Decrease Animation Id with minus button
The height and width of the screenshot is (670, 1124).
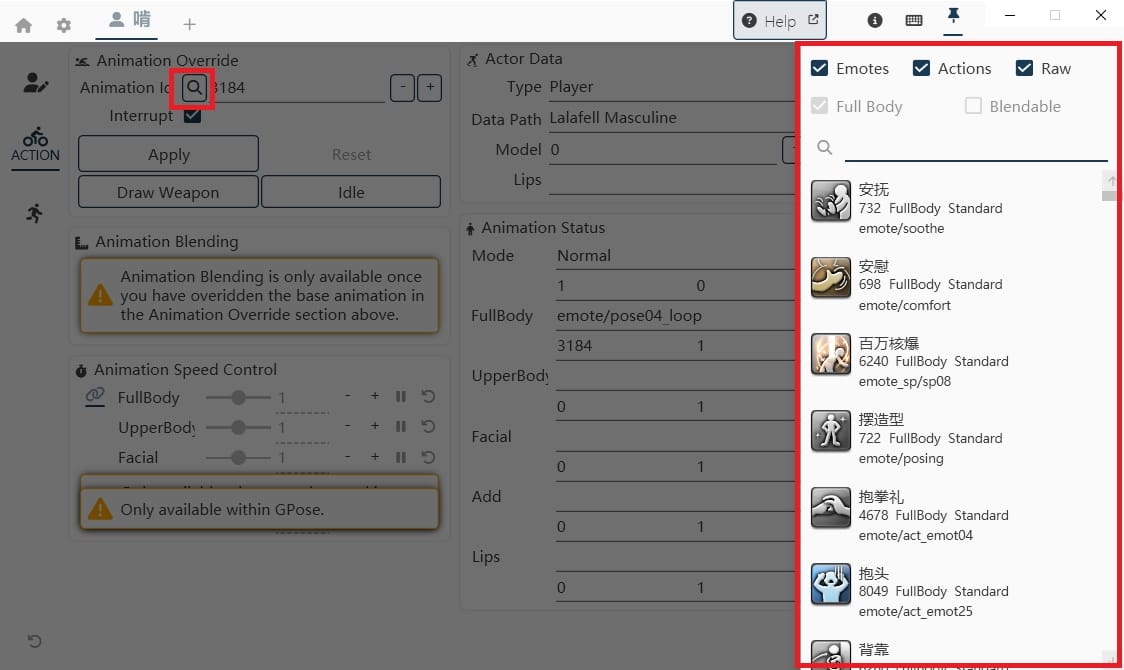point(402,87)
